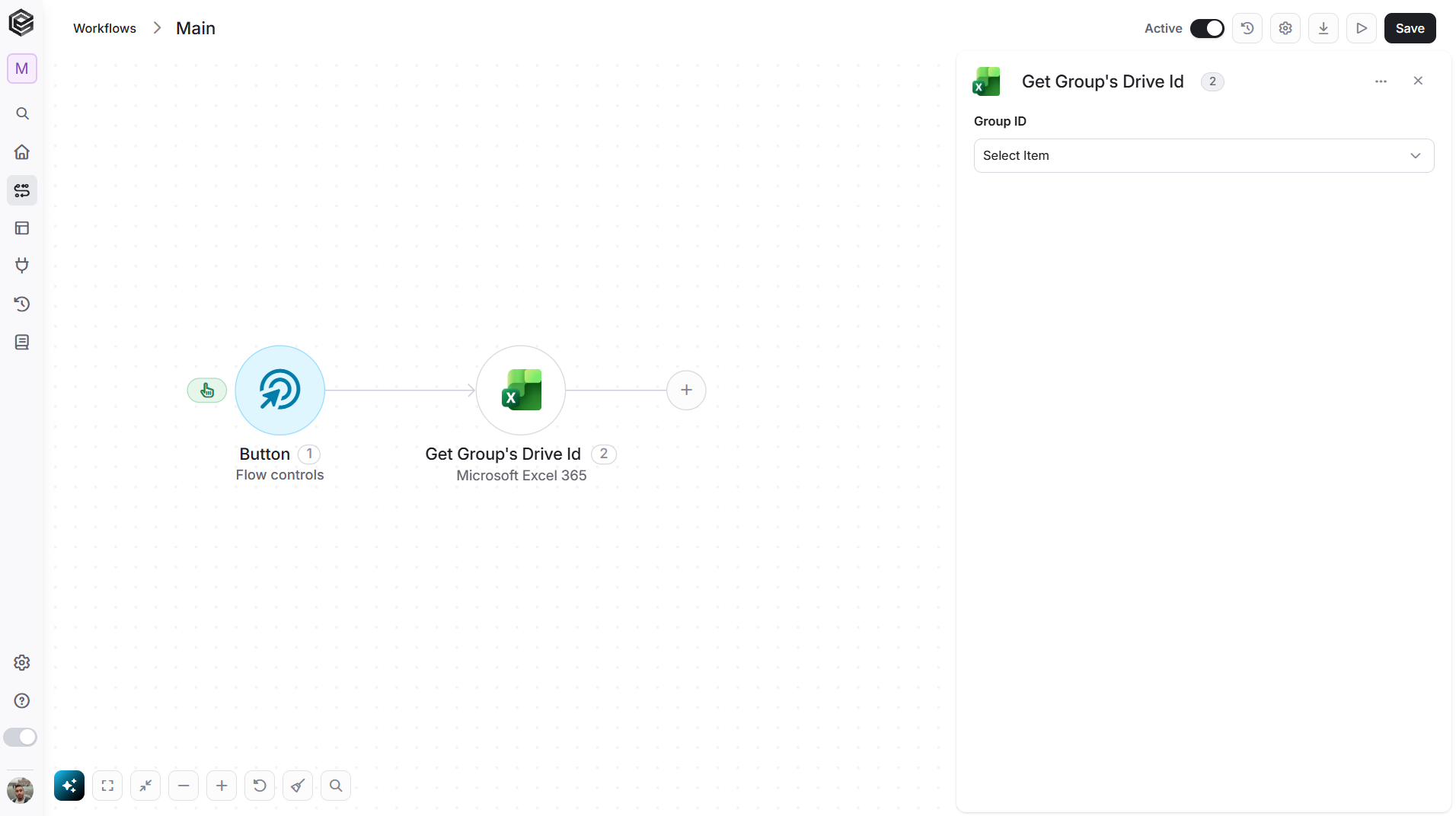Close the Get Group's Drive Id panel

1418,81
